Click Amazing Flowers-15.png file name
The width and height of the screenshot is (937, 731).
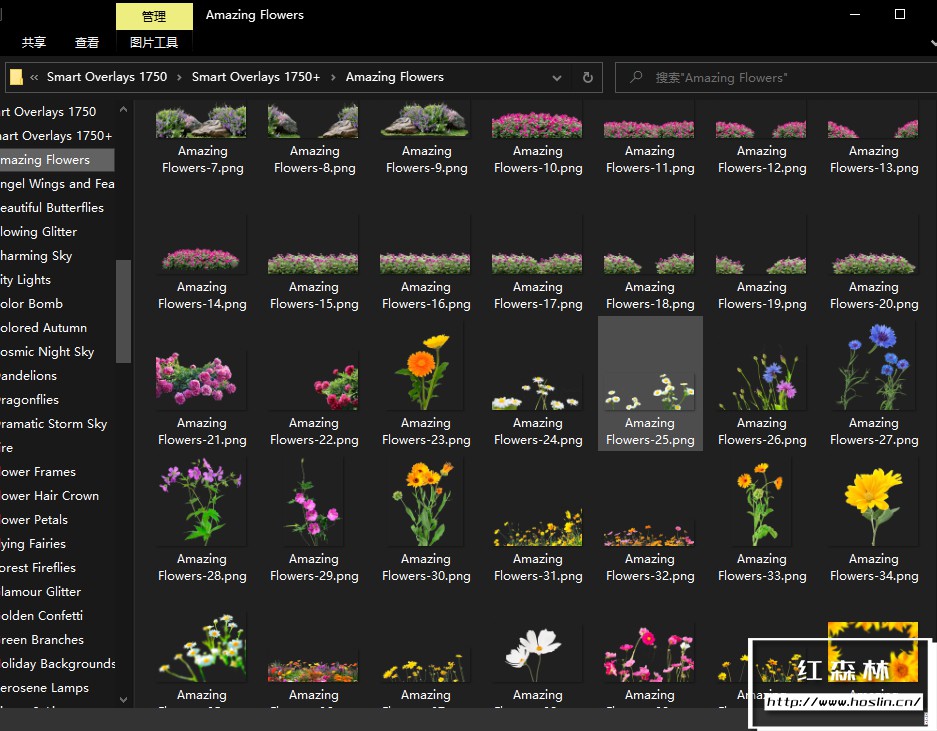(x=314, y=295)
